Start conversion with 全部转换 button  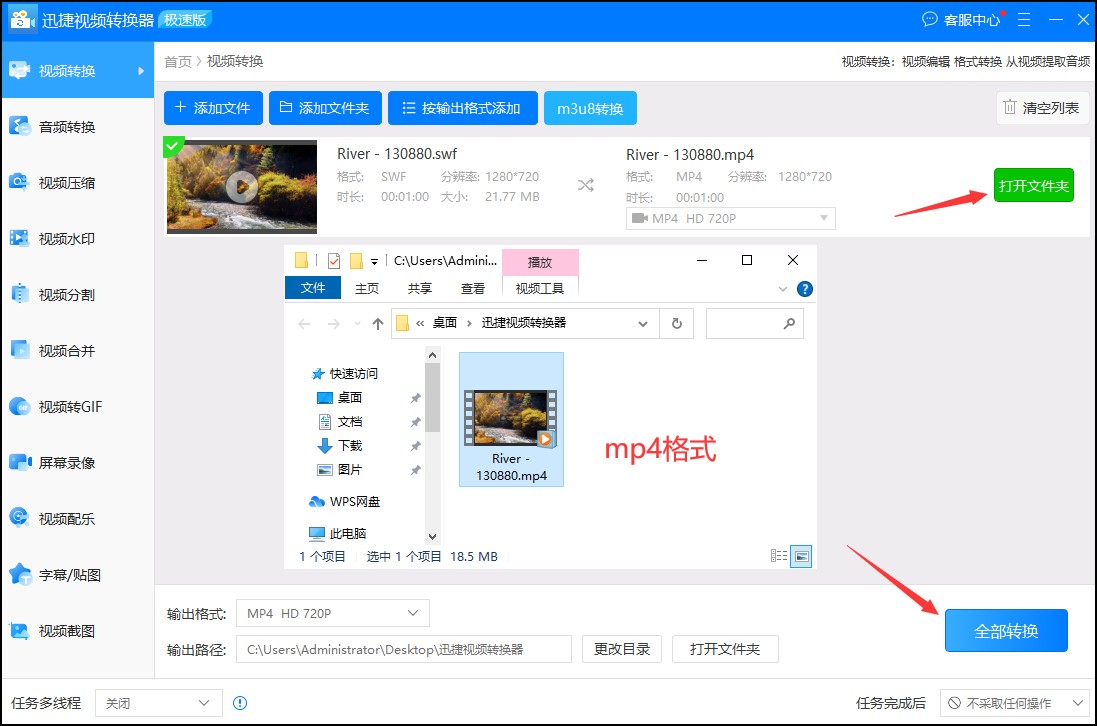coord(1006,630)
